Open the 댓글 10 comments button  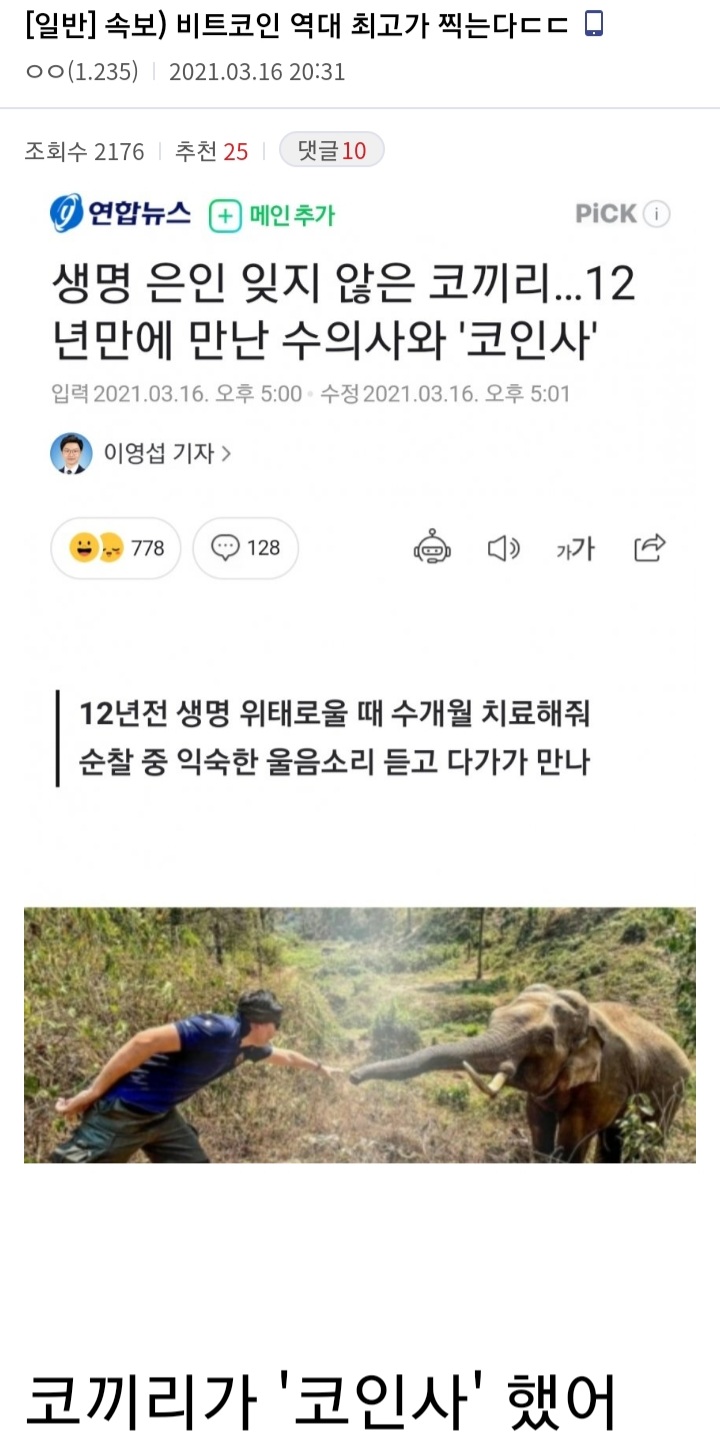[331, 151]
